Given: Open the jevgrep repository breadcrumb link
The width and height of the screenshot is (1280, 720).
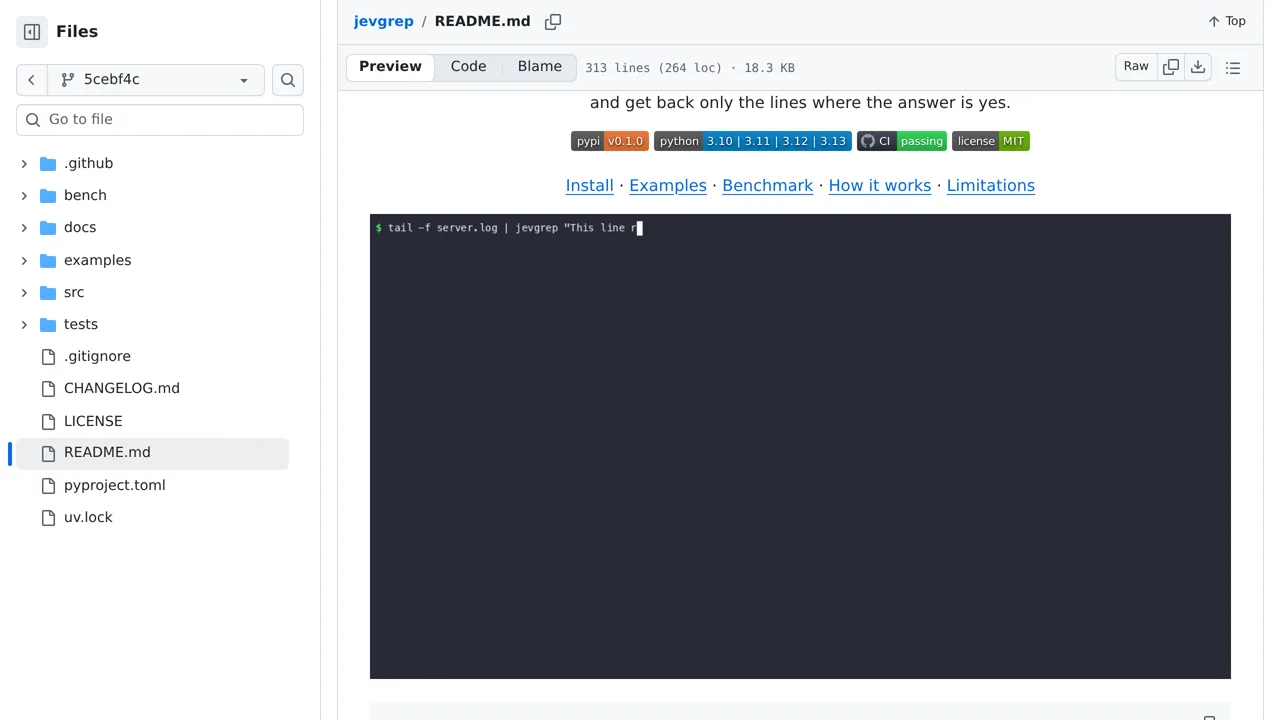Looking at the screenshot, I should point(383,22).
